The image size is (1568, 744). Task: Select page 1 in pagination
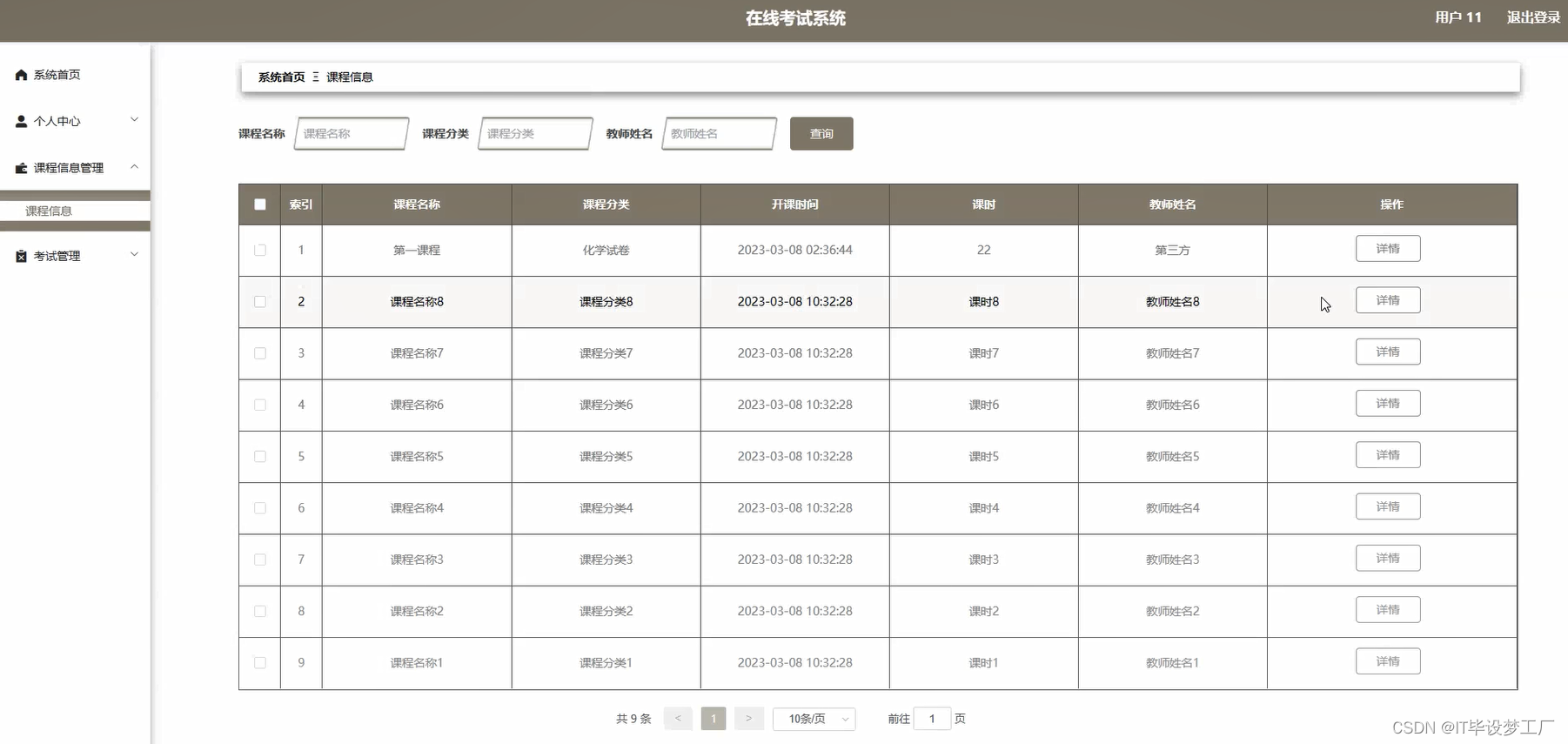pyautogui.click(x=714, y=719)
